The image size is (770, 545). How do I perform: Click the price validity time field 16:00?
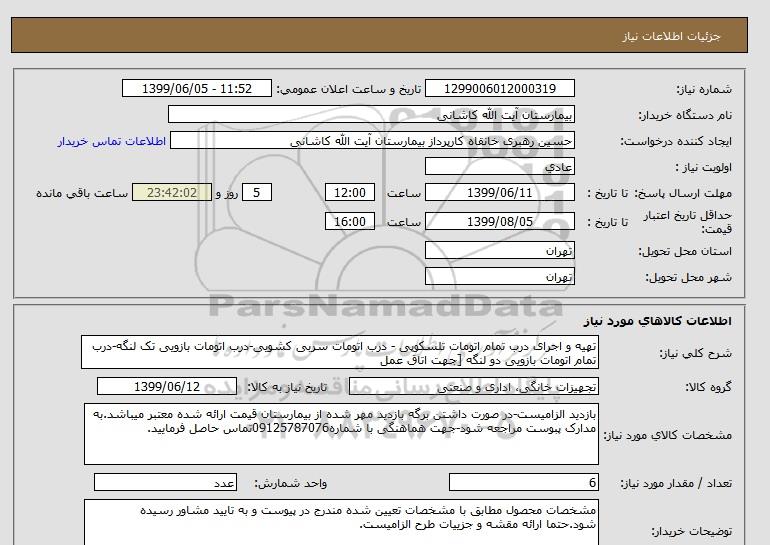pos(350,221)
